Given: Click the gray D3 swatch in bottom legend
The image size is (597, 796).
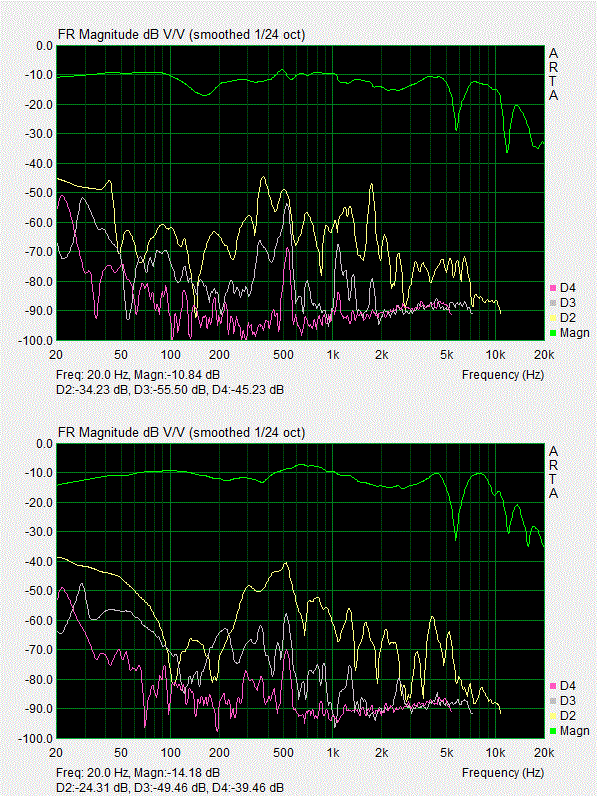Looking at the screenshot, I should (x=553, y=701).
